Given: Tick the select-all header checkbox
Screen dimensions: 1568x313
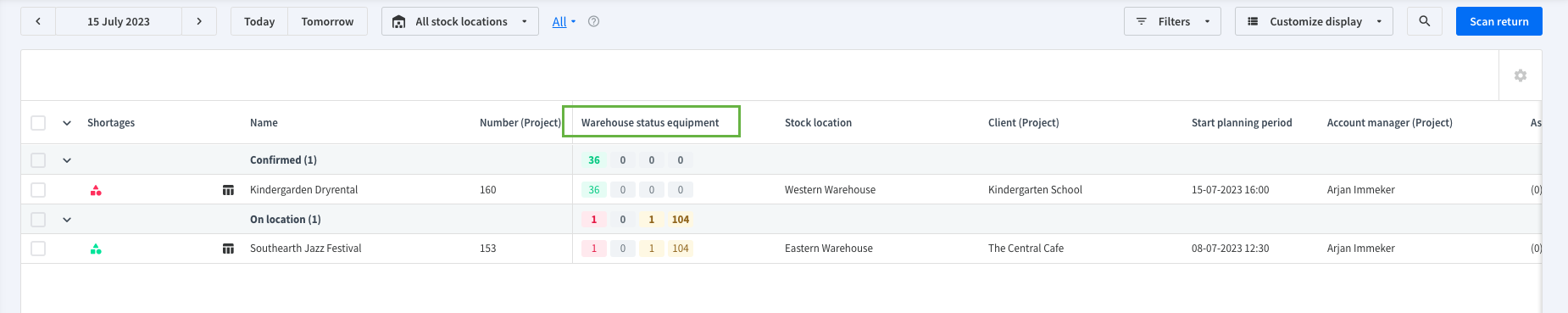Looking at the screenshot, I should tap(38, 123).
